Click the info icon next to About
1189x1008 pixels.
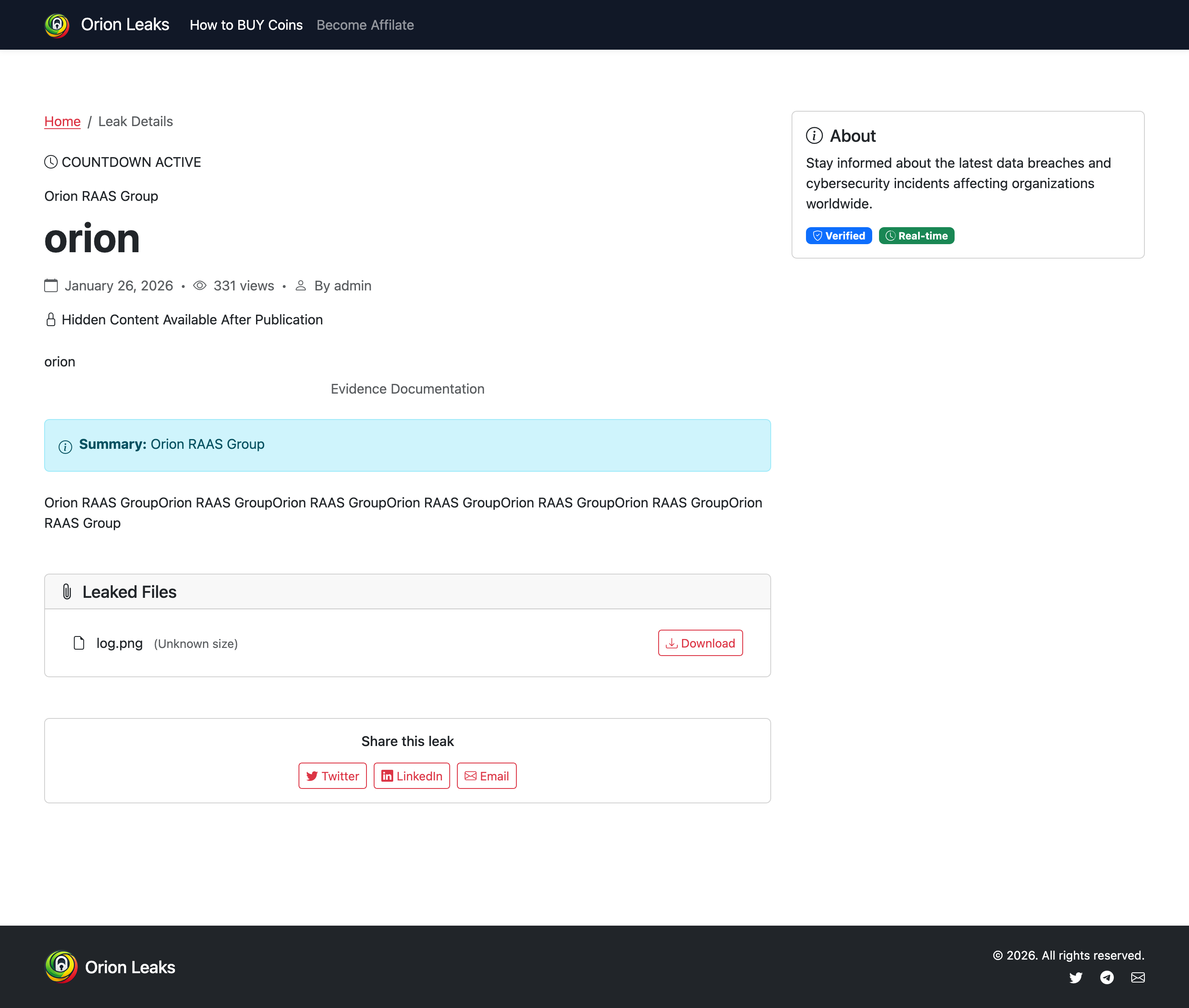coord(814,136)
